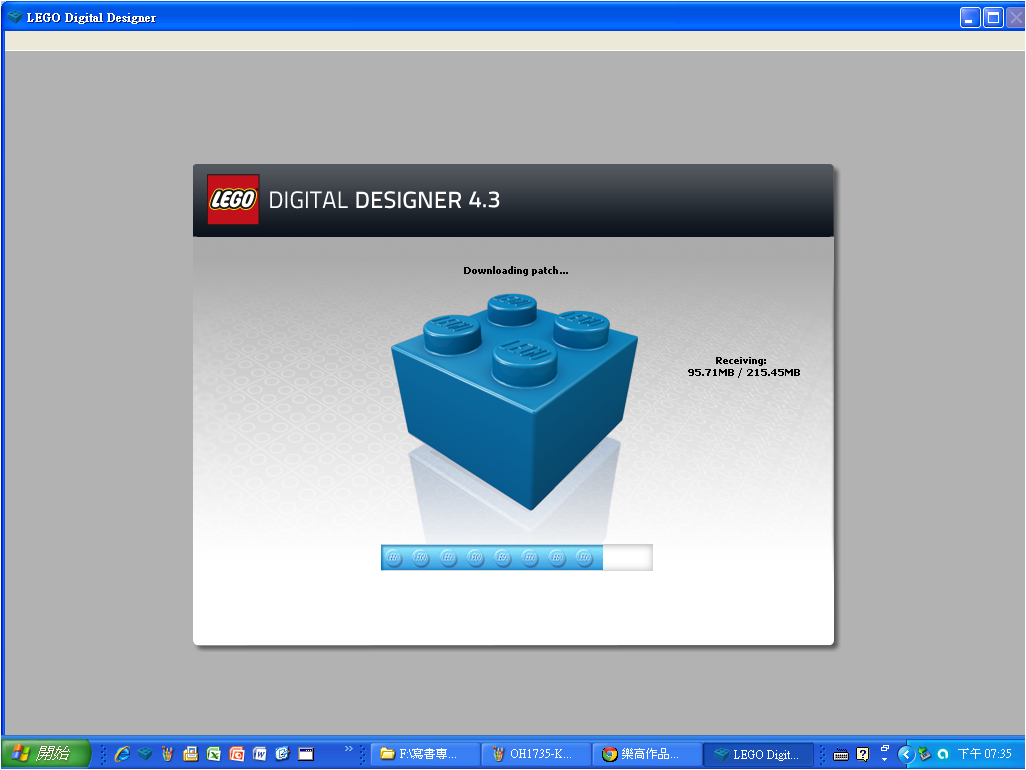The width and height of the screenshot is (1026, 770).
Task: Click the language bar help icon
Action: click(863, 754)
